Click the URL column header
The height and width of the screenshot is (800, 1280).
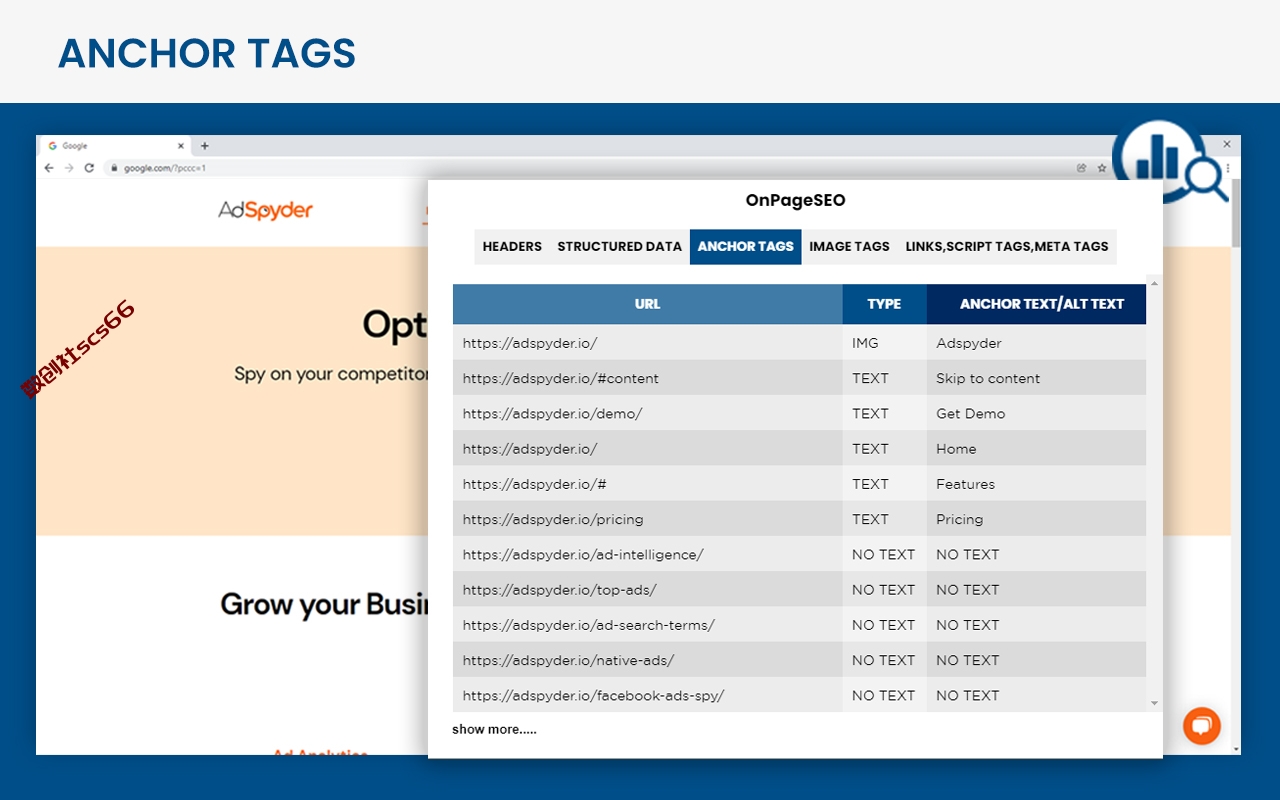pyautogui.click(x=648, y=304)
